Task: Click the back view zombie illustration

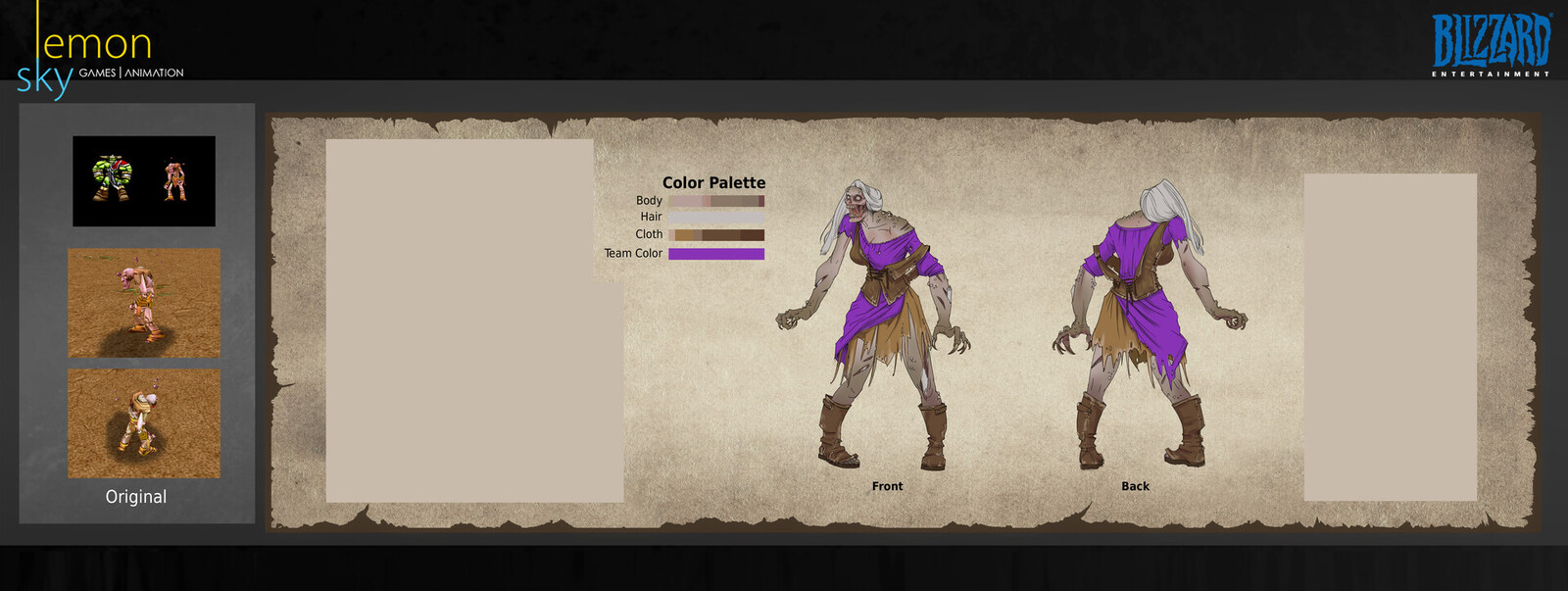Action: (x=1150, y=324)
